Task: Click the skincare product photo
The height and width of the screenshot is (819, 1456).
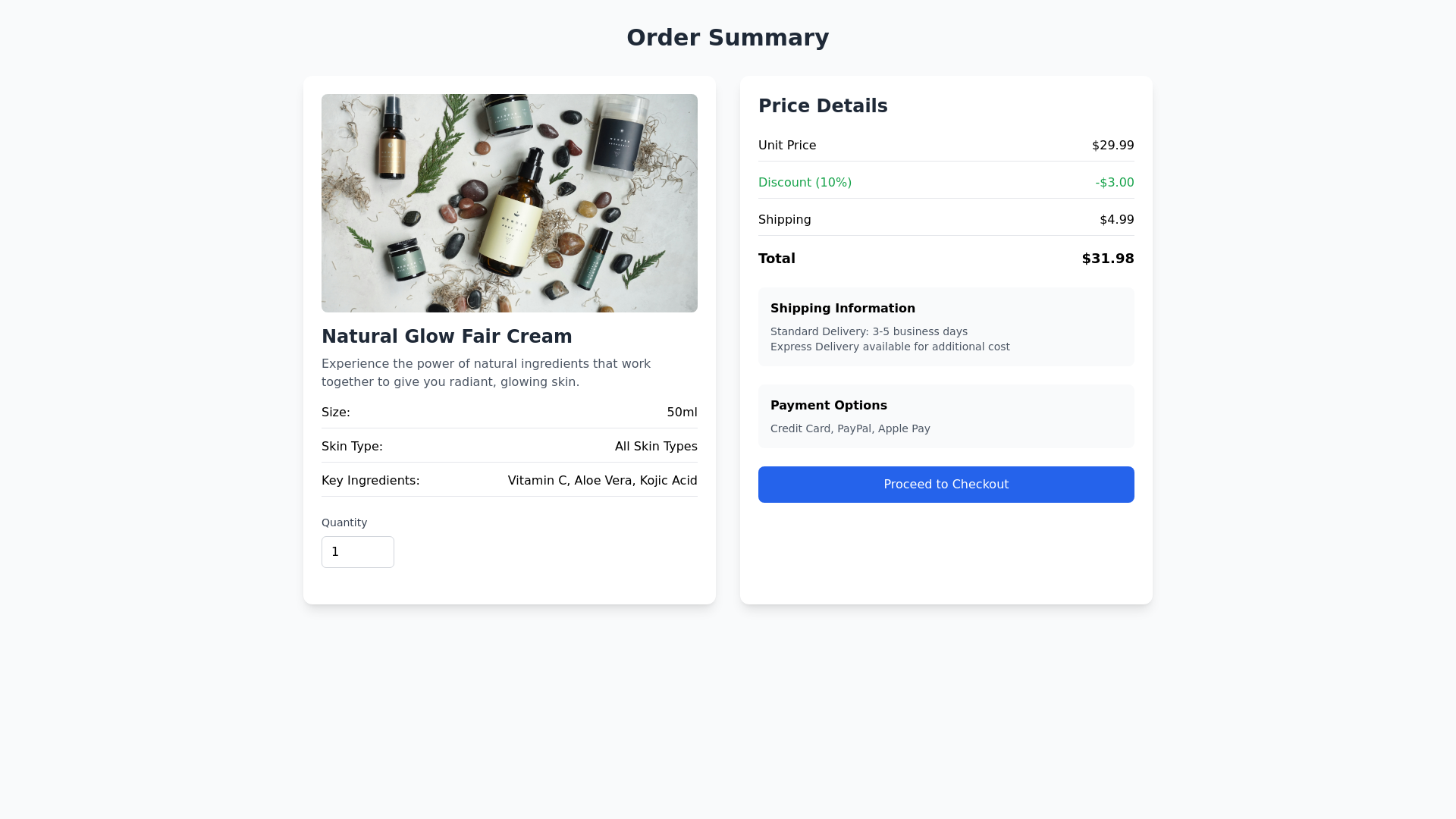Action: [509, 203]
